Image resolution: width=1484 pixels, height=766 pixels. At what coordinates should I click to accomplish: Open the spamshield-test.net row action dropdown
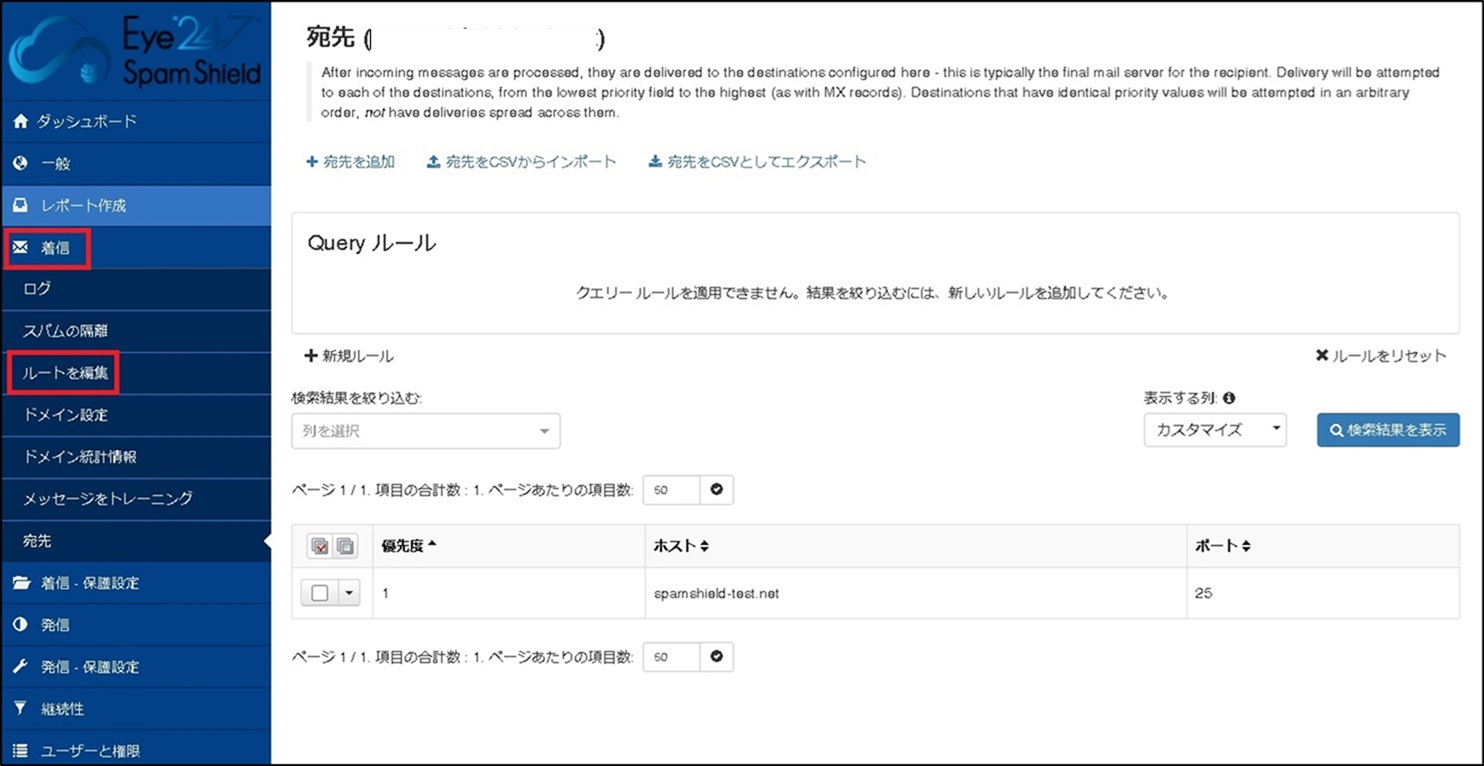coord(349,593)
